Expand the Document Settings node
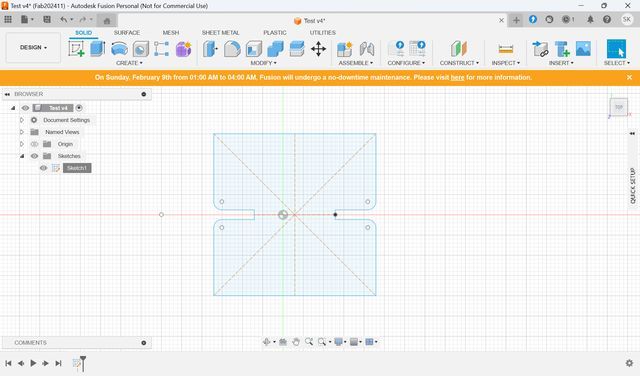Image resolution: width=640 pixels, height=376 pixels. pyautogui.click(x=22, y=120)
